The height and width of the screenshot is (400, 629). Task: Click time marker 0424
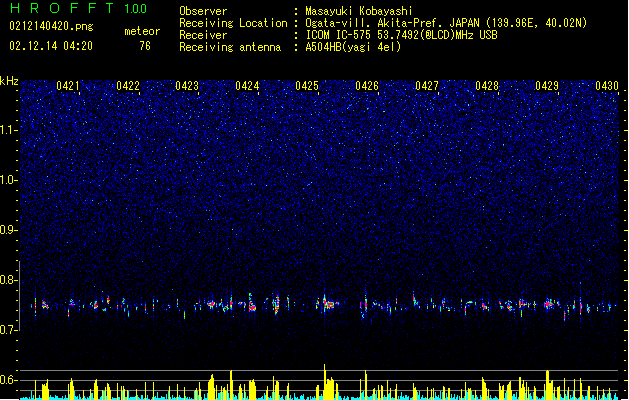247,86
